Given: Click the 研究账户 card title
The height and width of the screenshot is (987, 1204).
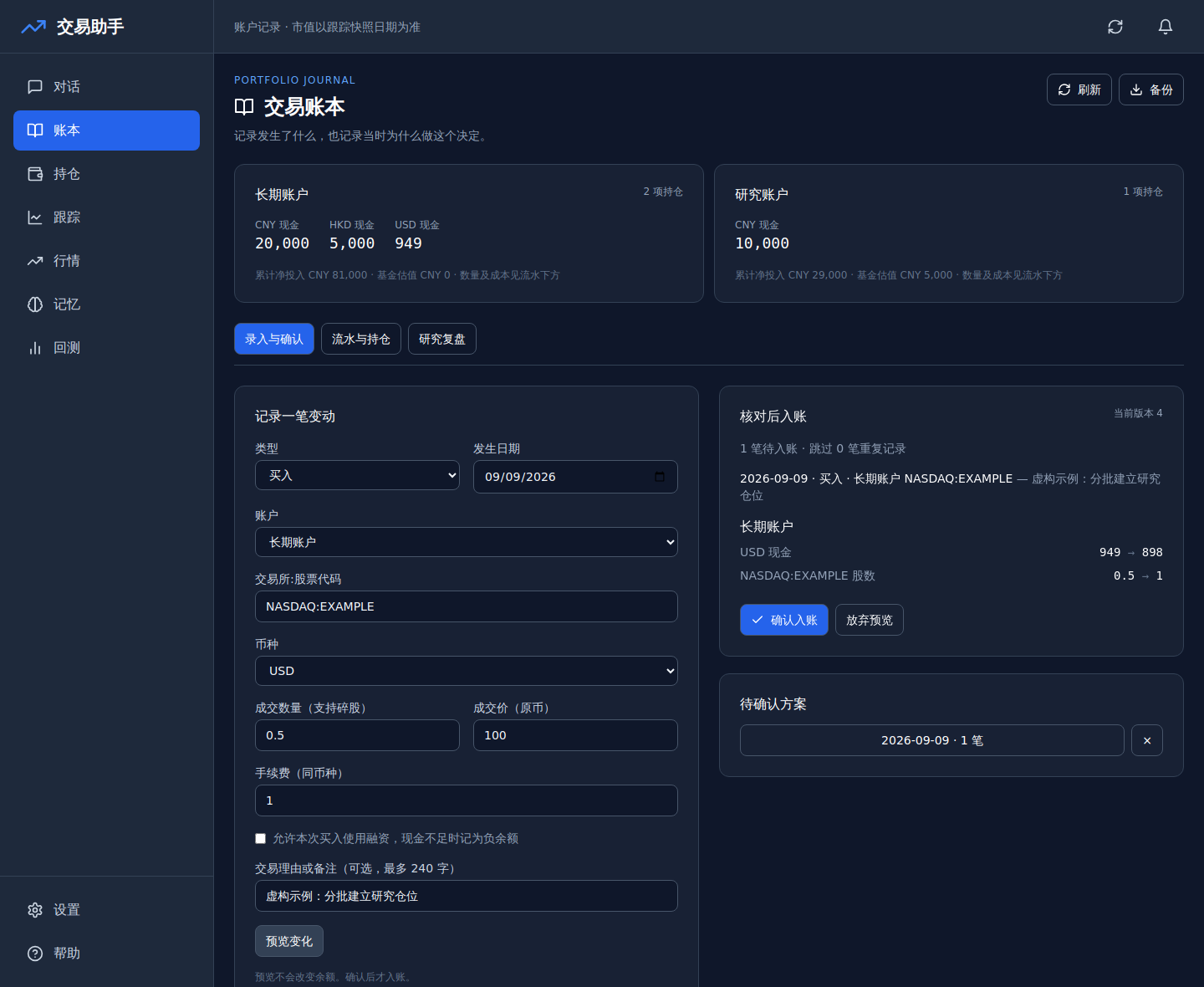Looking at the screenshot, I should point(762,195).
